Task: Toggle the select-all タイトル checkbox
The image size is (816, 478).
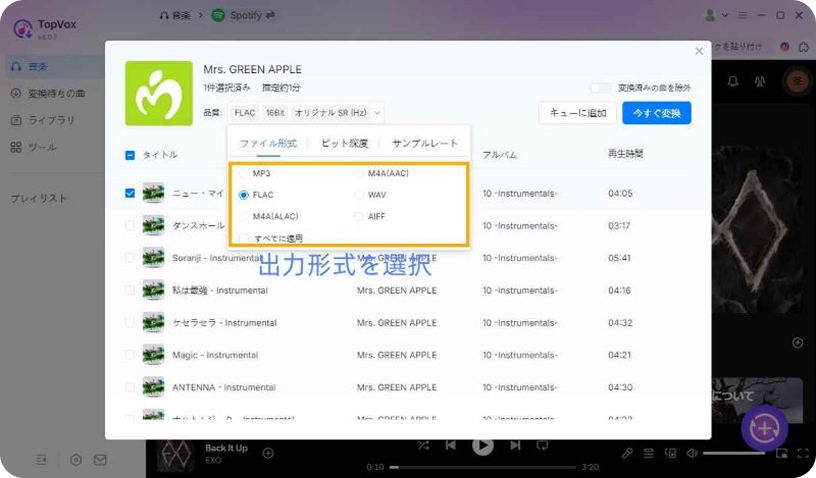Action: (x=130, y=155)
